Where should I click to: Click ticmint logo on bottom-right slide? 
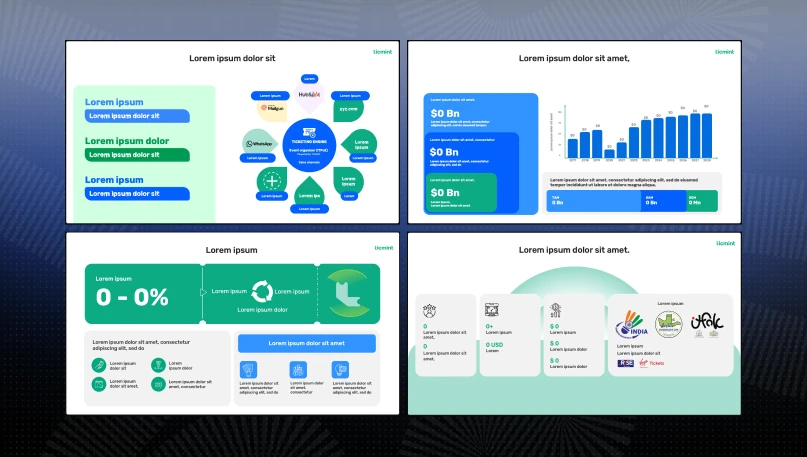[x=726, y=243]
